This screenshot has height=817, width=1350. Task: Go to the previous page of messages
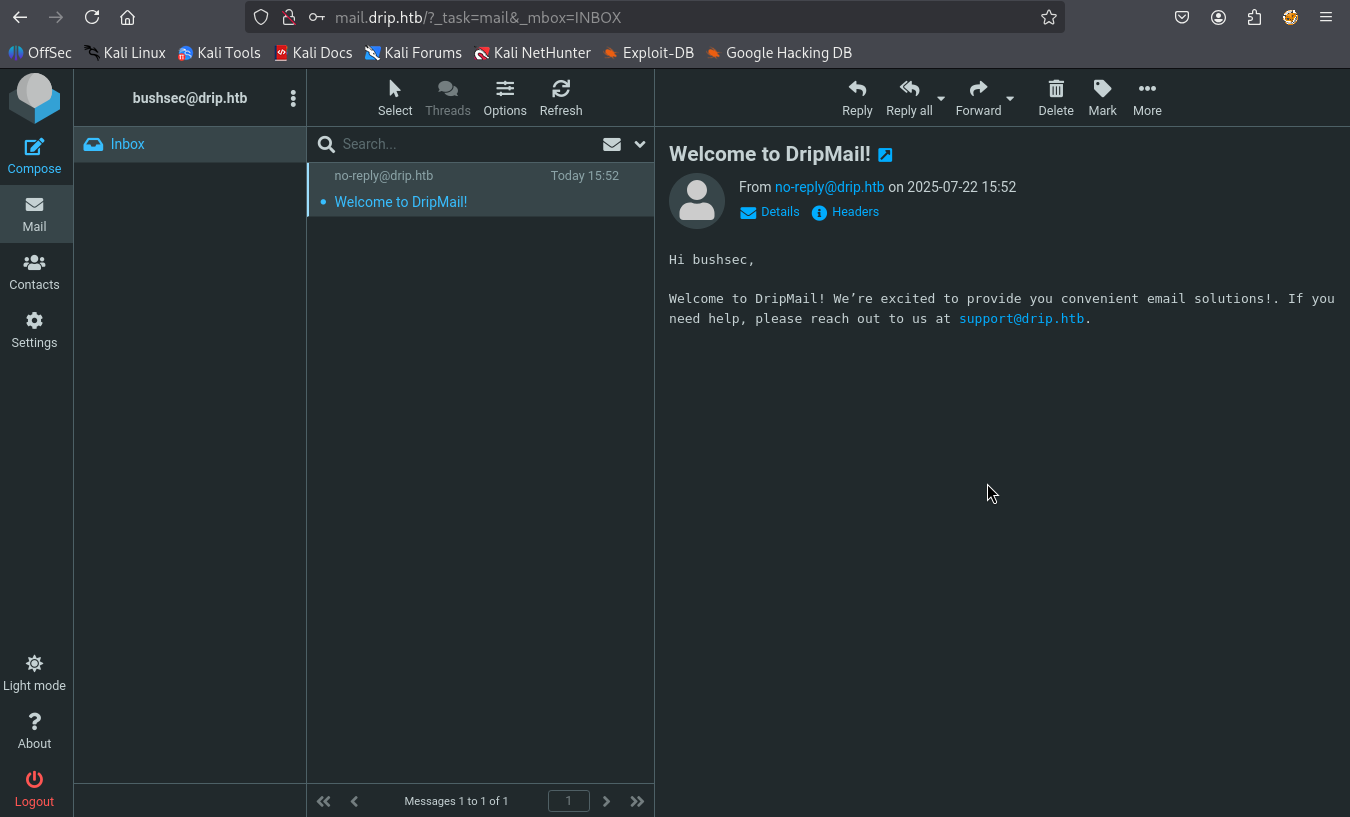(x=354, y=801)
